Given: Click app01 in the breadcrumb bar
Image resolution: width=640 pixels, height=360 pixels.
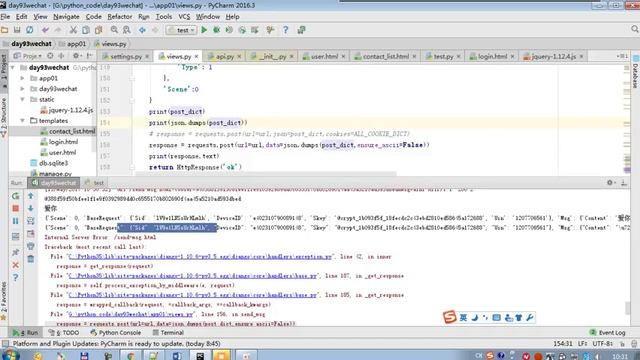Looking at the screenshot, I should pos(72,44).
